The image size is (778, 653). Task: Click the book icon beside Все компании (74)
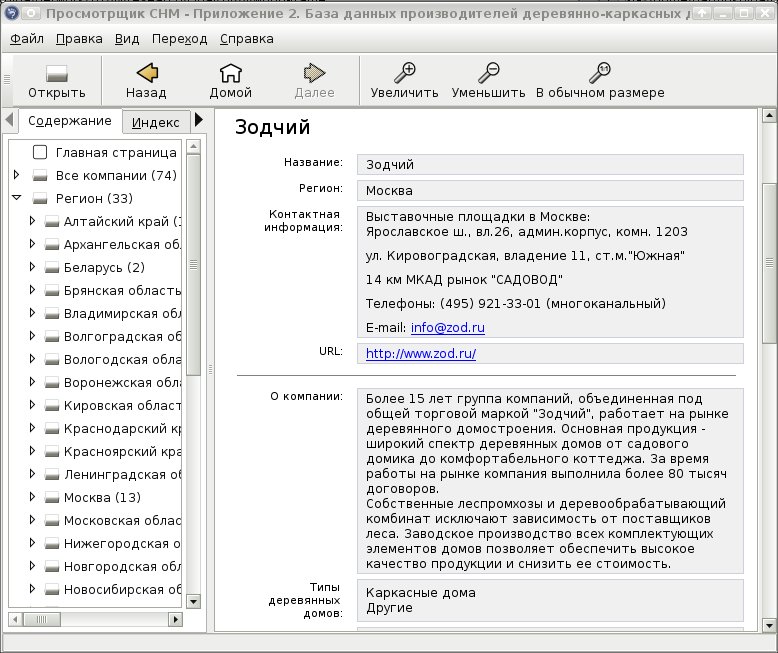(40, 175)
